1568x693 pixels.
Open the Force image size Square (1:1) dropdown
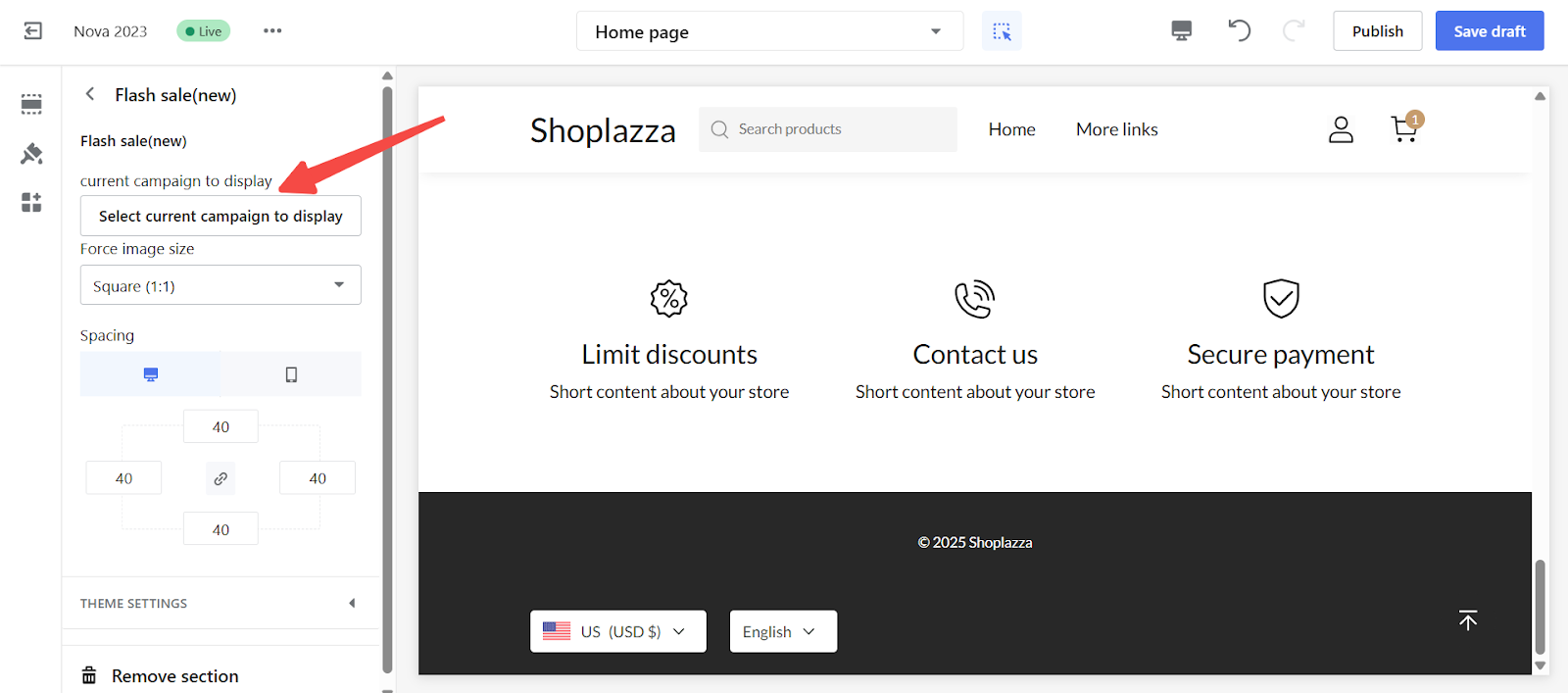tap(220, 285)
